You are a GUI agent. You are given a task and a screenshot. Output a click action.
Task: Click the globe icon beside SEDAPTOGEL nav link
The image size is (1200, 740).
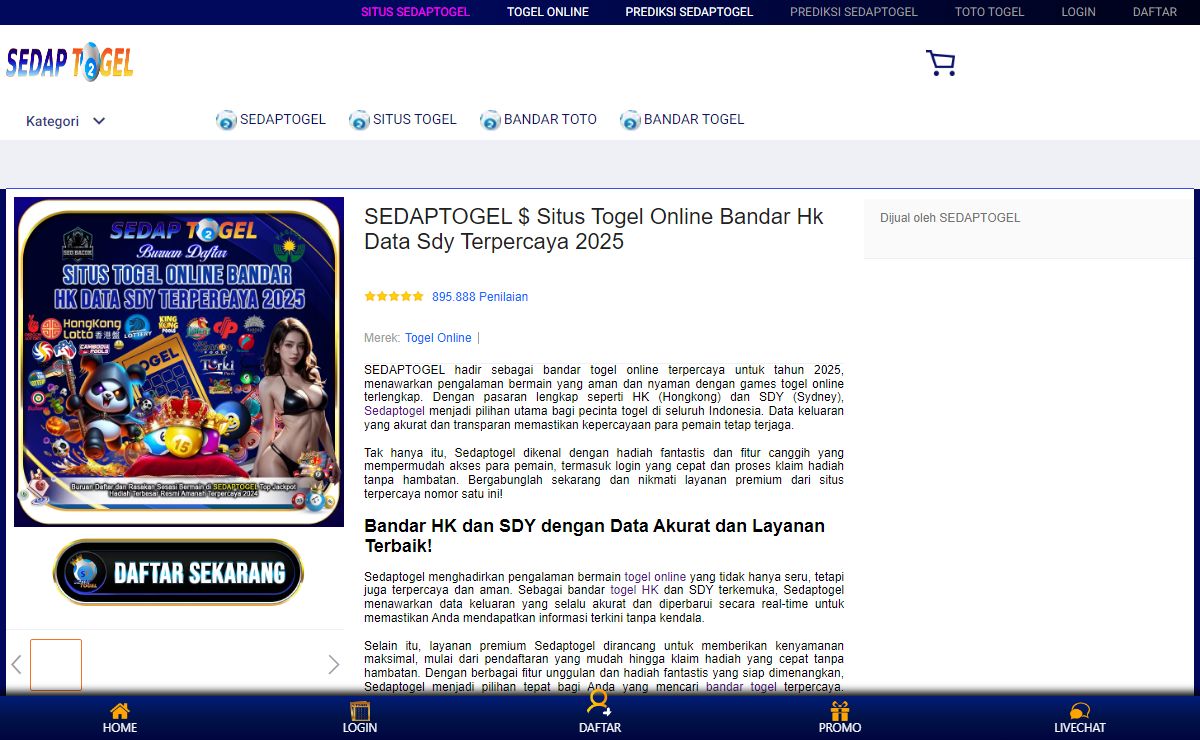[226, 120]
